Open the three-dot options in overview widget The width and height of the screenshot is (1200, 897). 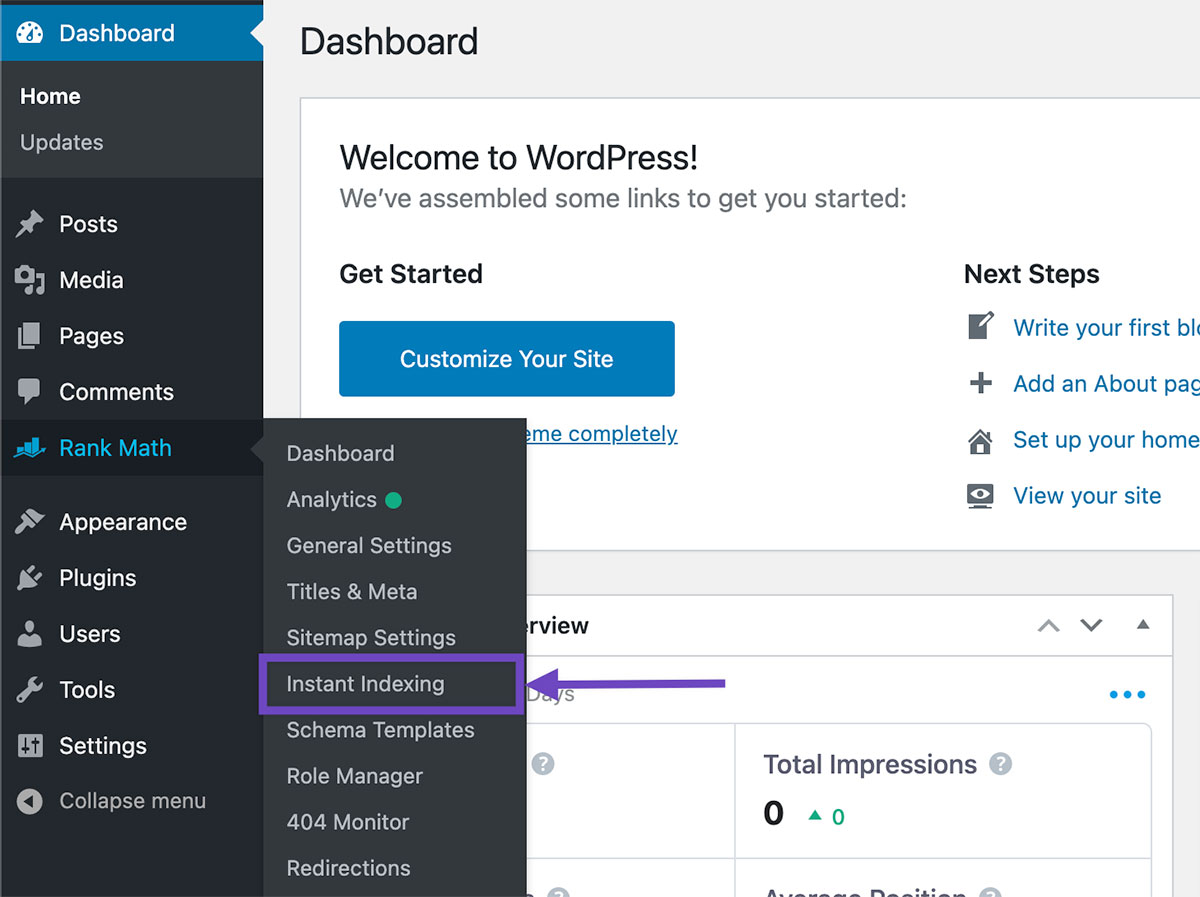[x=1127, y=695]
